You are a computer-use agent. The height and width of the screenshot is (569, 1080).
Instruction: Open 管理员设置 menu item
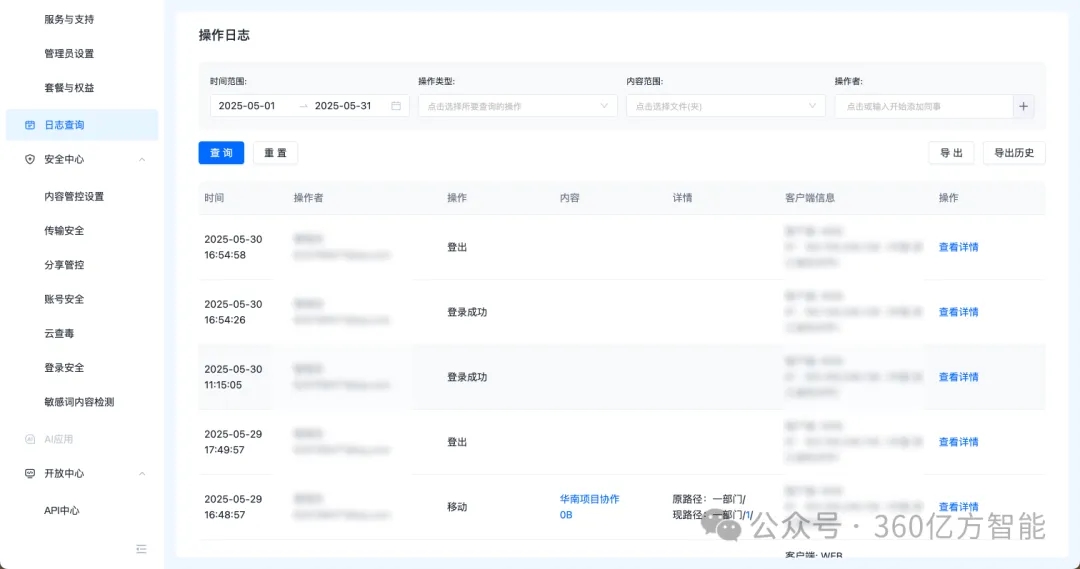click(x=69, y=53)
